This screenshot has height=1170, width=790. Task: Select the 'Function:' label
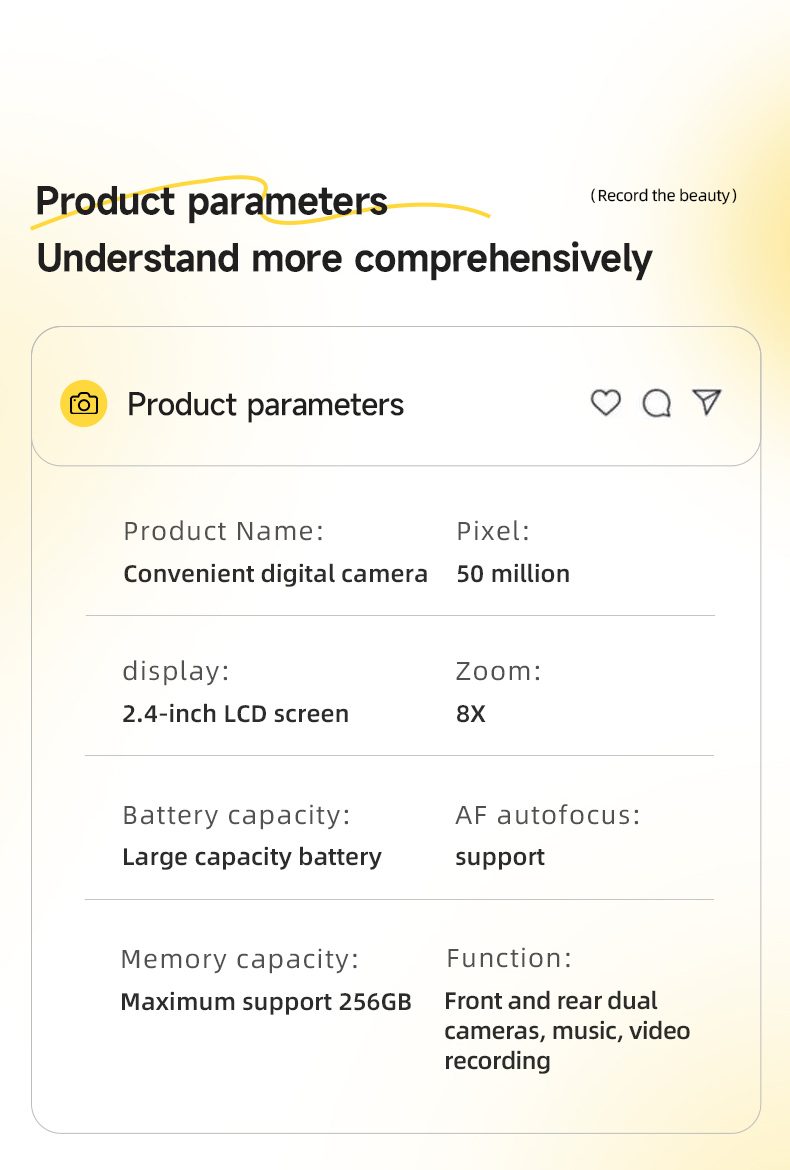[509, 958]
